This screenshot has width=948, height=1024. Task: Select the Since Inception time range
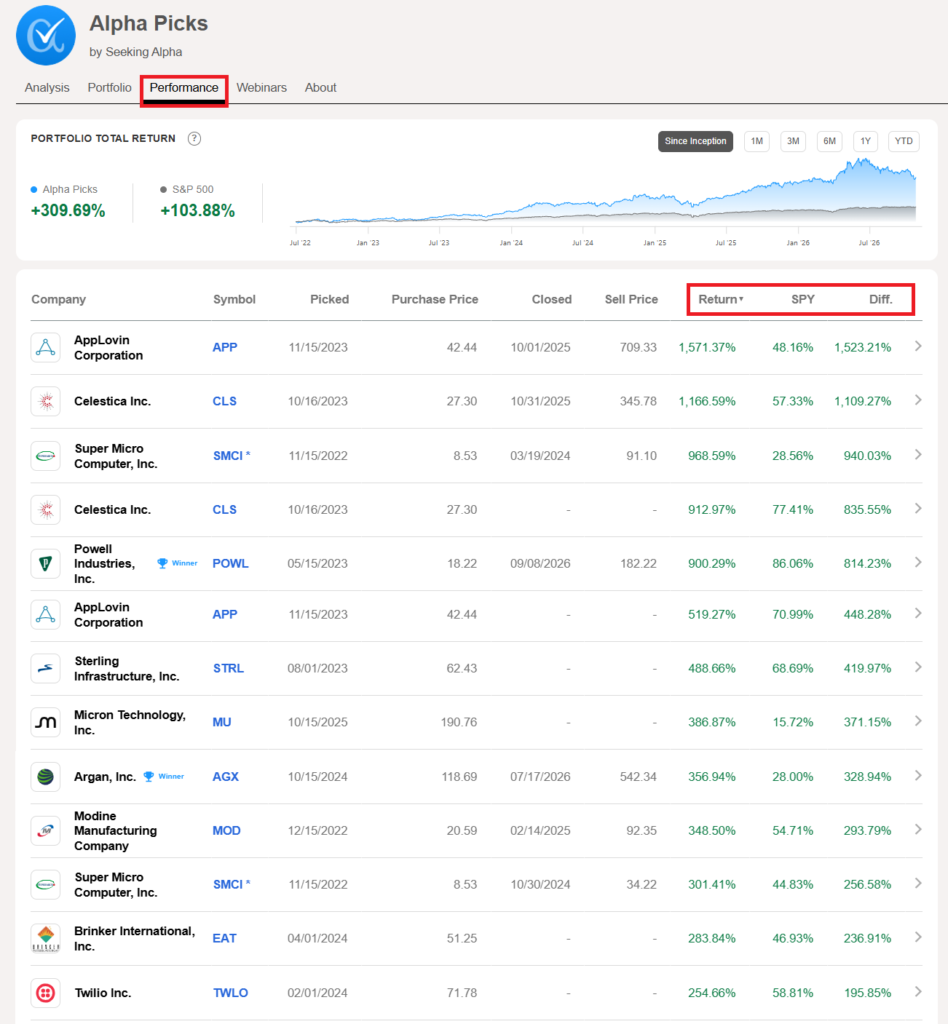tap(695, 141)
